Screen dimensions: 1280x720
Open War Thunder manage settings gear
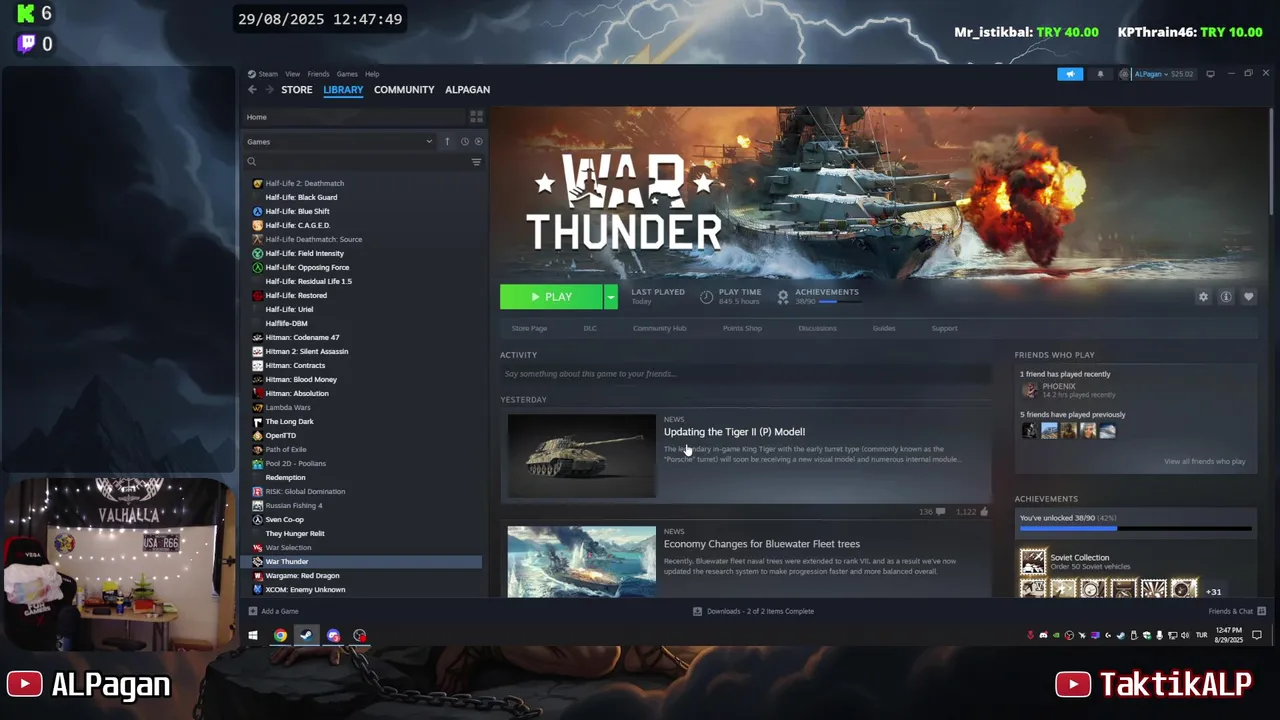pyautogui.click(x=1203, y=297)
